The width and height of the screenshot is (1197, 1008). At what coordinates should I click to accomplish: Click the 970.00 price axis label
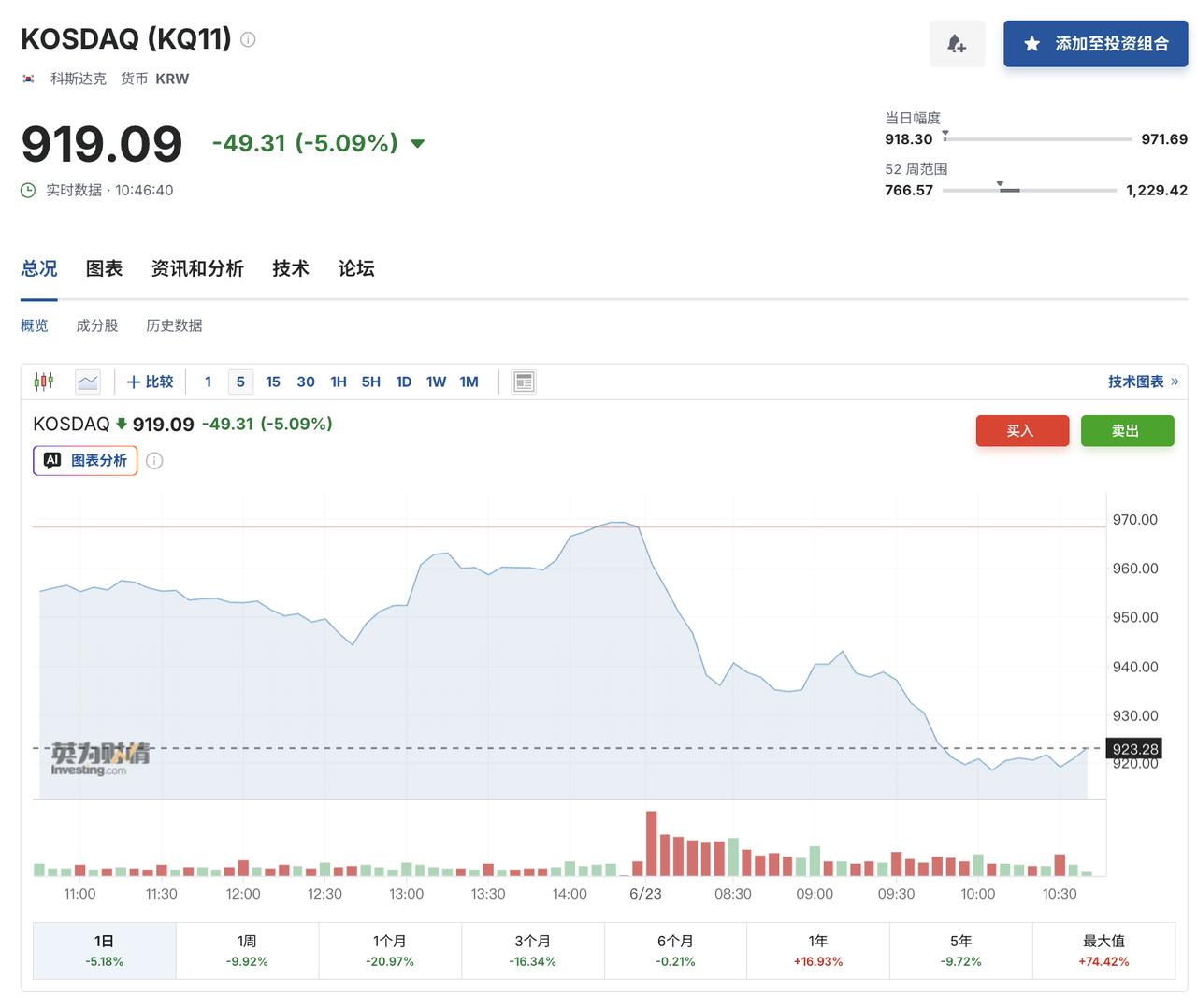(1135, 520)
